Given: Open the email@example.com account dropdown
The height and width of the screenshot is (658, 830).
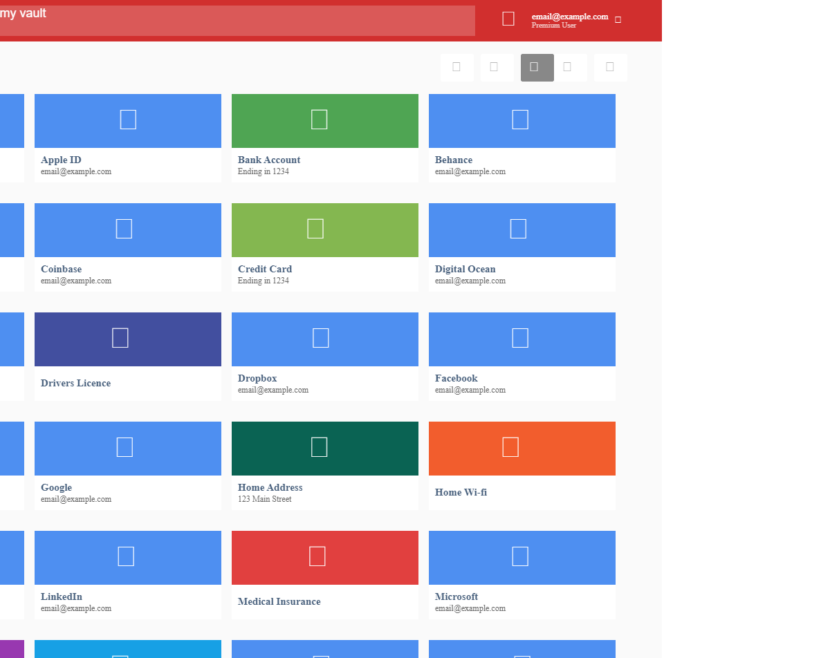Looking at the screenshot, I should (x=569, y=17).
